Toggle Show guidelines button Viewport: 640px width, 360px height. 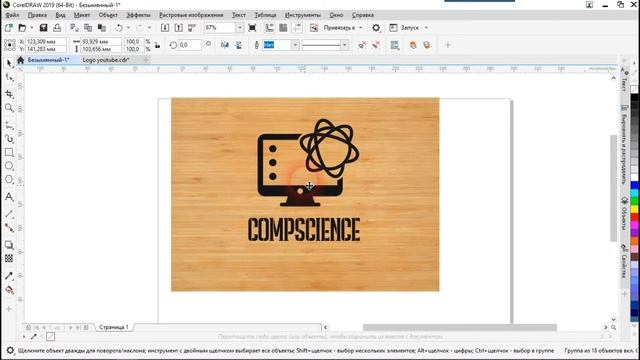297,28
